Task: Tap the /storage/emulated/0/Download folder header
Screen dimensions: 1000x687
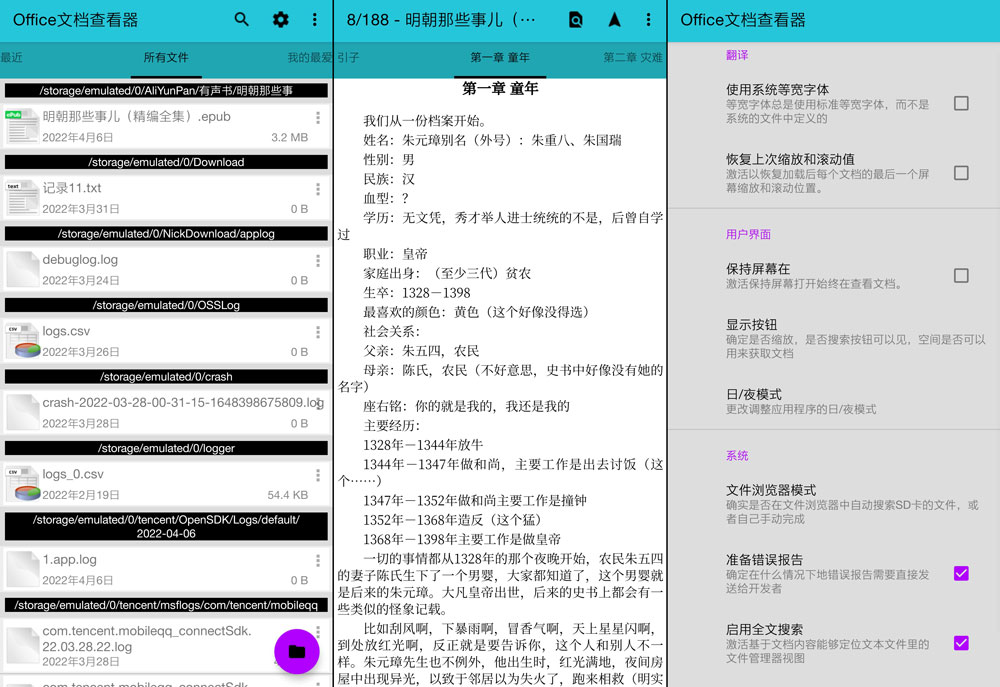Action: click(x=166, y=162)
